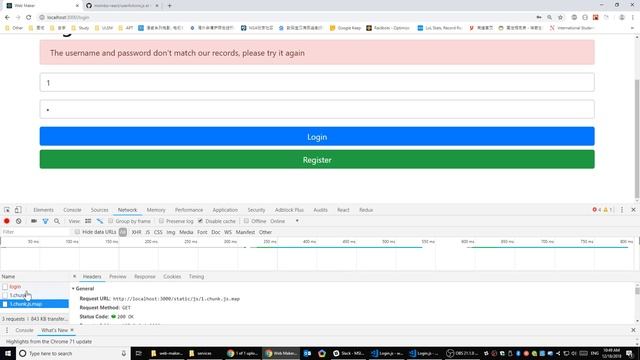Click the red error count indicator
Screen dimensions: 640x360
[597, 210]
